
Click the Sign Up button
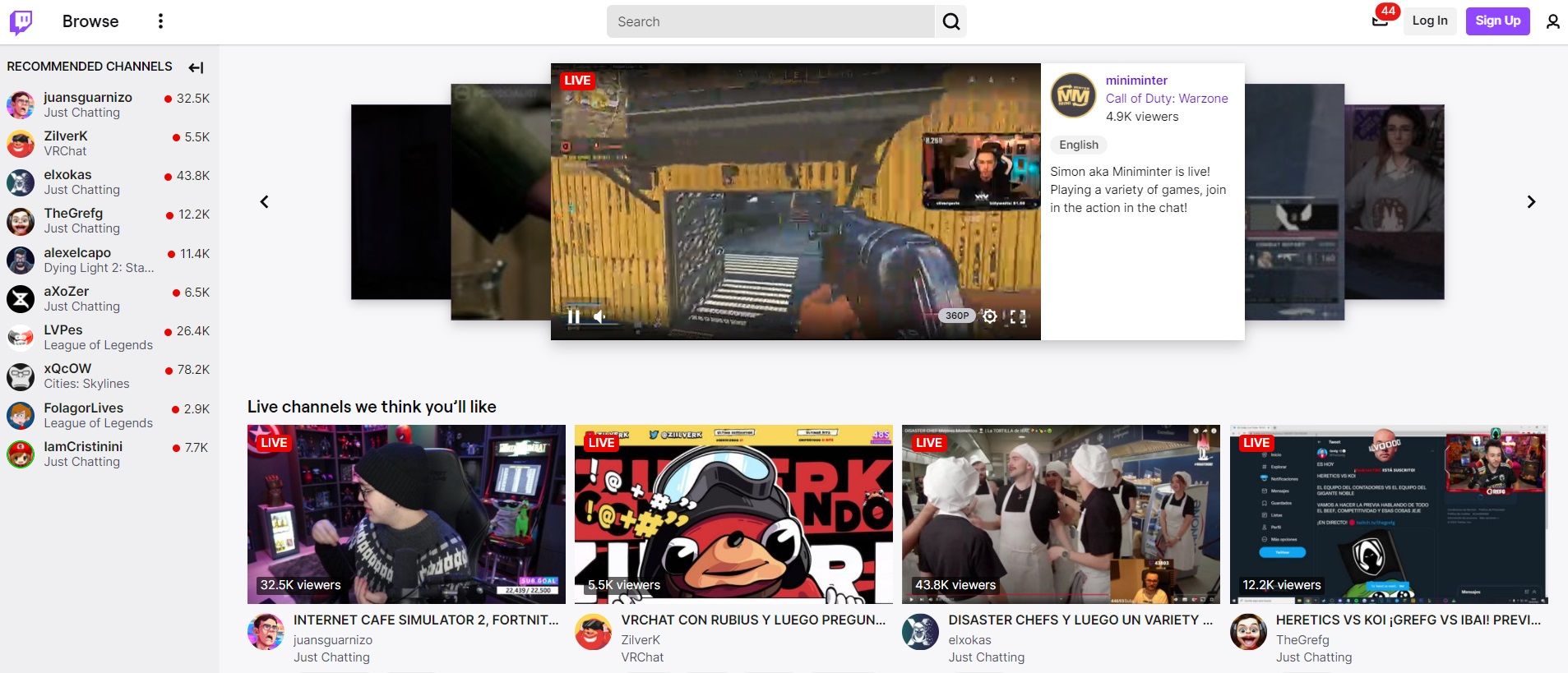pos(1497,21)
